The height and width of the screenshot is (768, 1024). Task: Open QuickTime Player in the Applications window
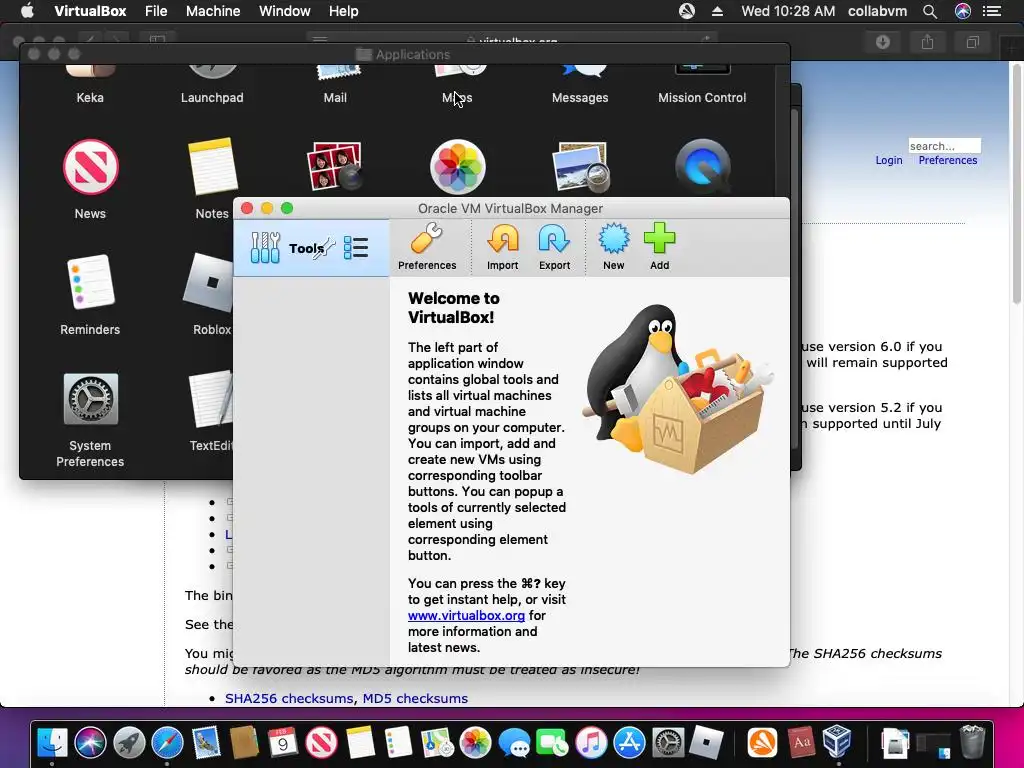click(703, 167)
